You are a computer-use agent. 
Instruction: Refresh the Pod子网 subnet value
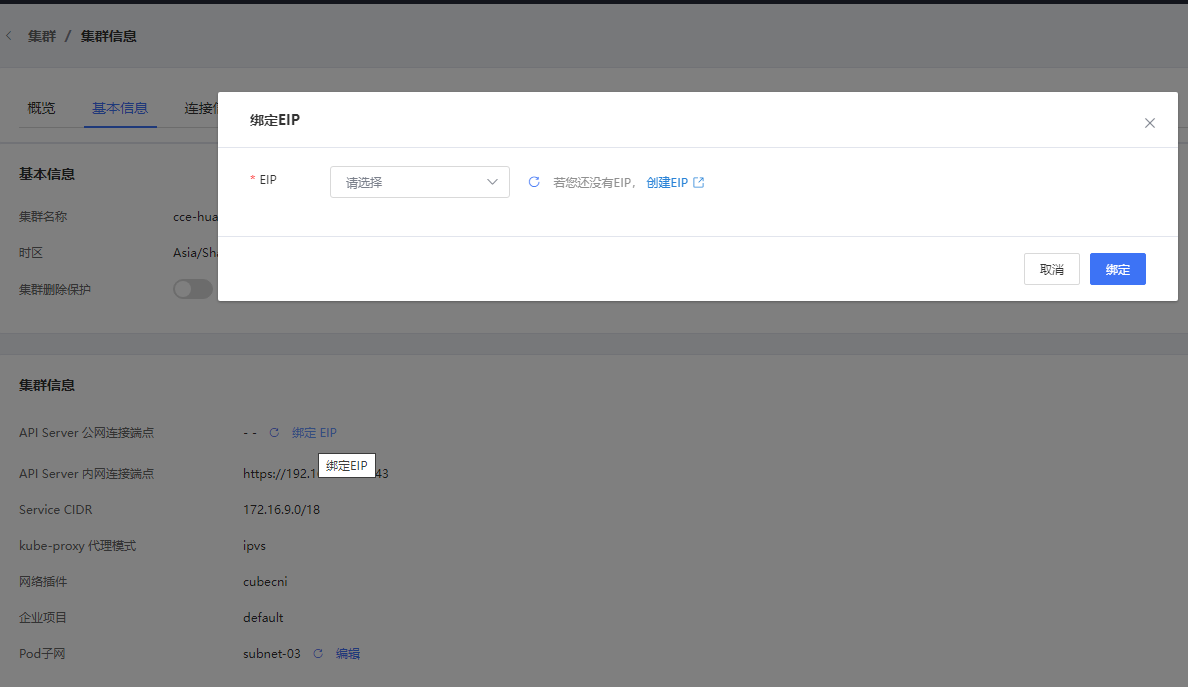tap(318, 654)
